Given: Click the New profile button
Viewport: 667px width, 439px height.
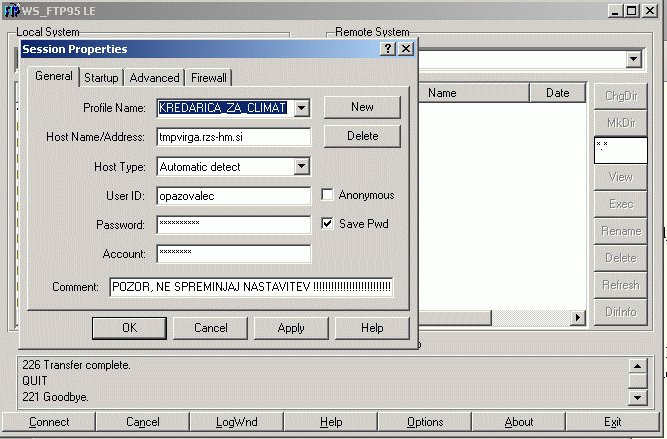Looking at the screenshot, I should pos(362,107).
